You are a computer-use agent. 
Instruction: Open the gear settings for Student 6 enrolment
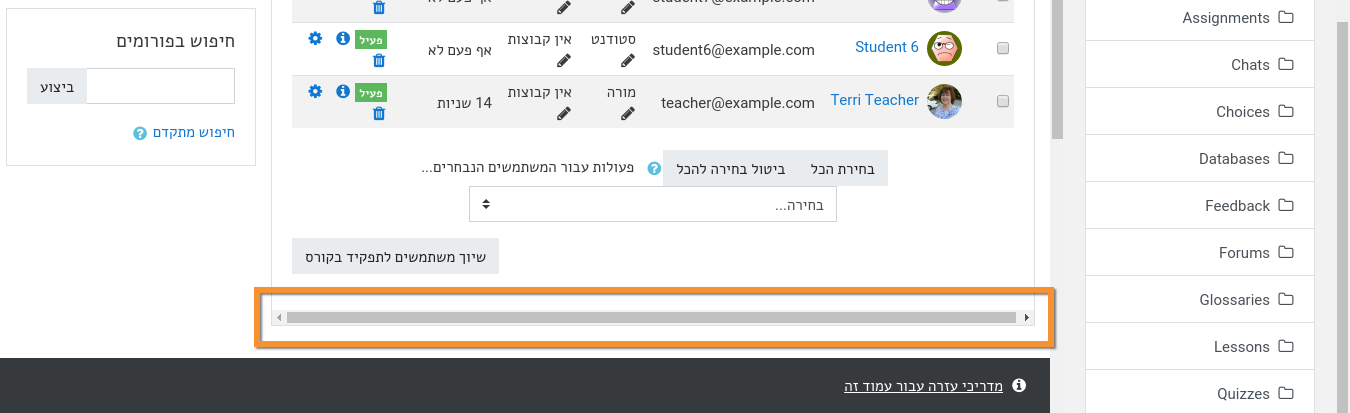point(315,38)
